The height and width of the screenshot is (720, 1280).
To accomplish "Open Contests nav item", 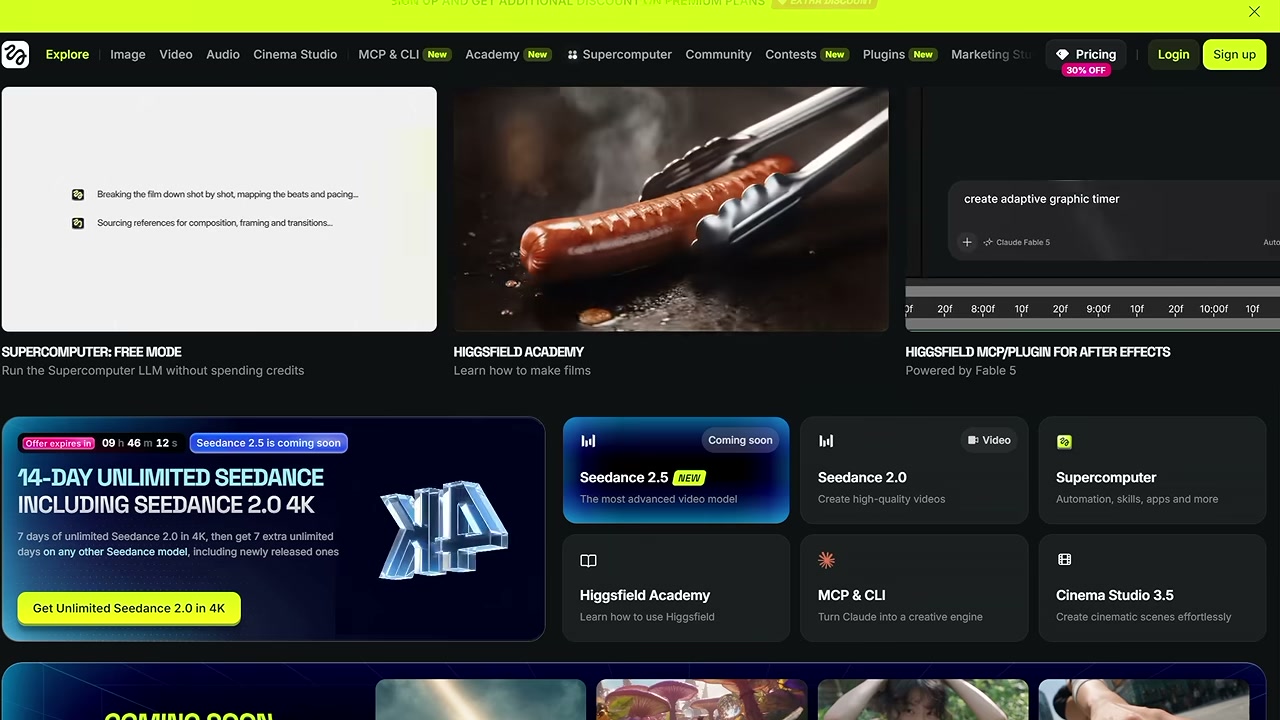I will [x=807, y=54].
